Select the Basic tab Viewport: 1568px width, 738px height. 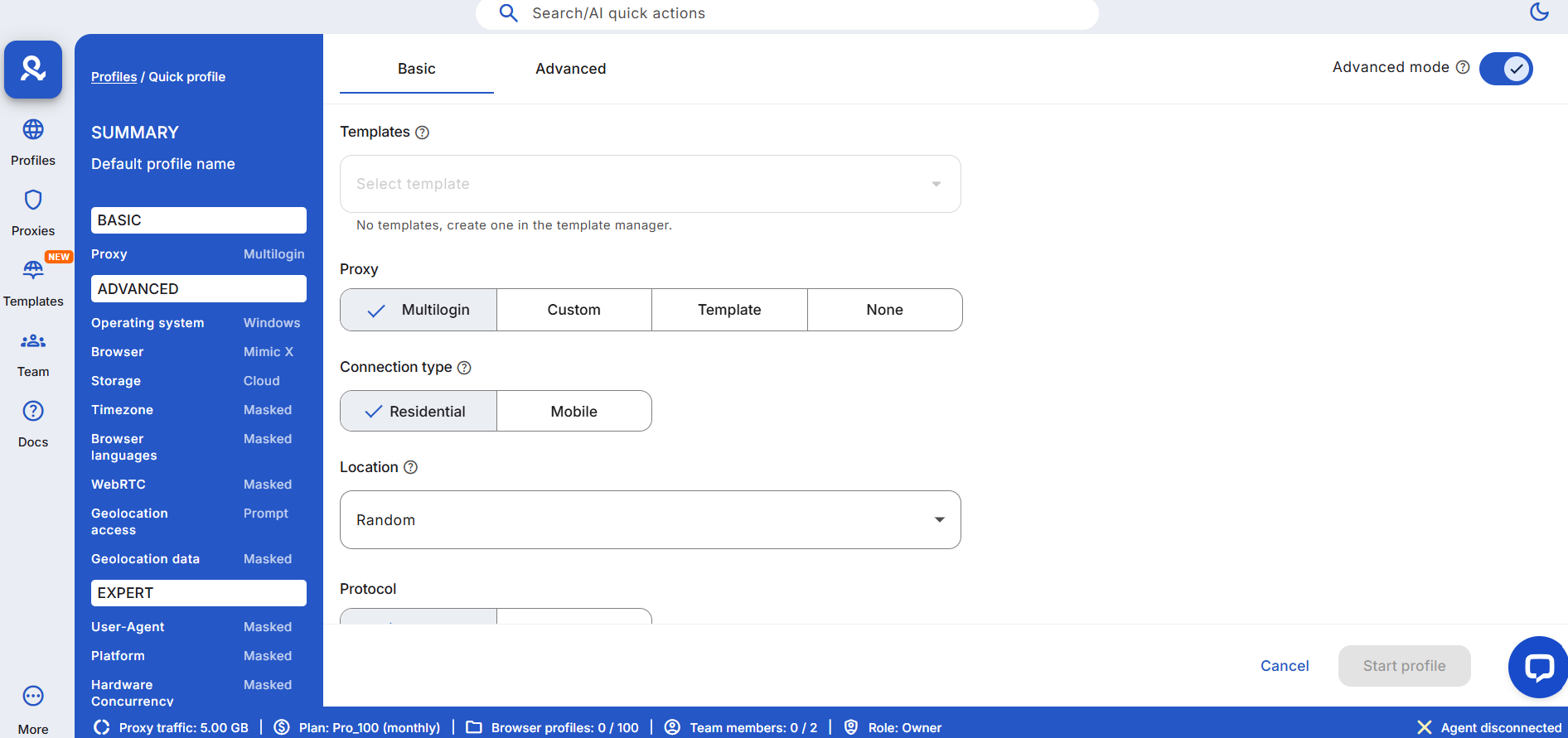(x=416, y=69)
